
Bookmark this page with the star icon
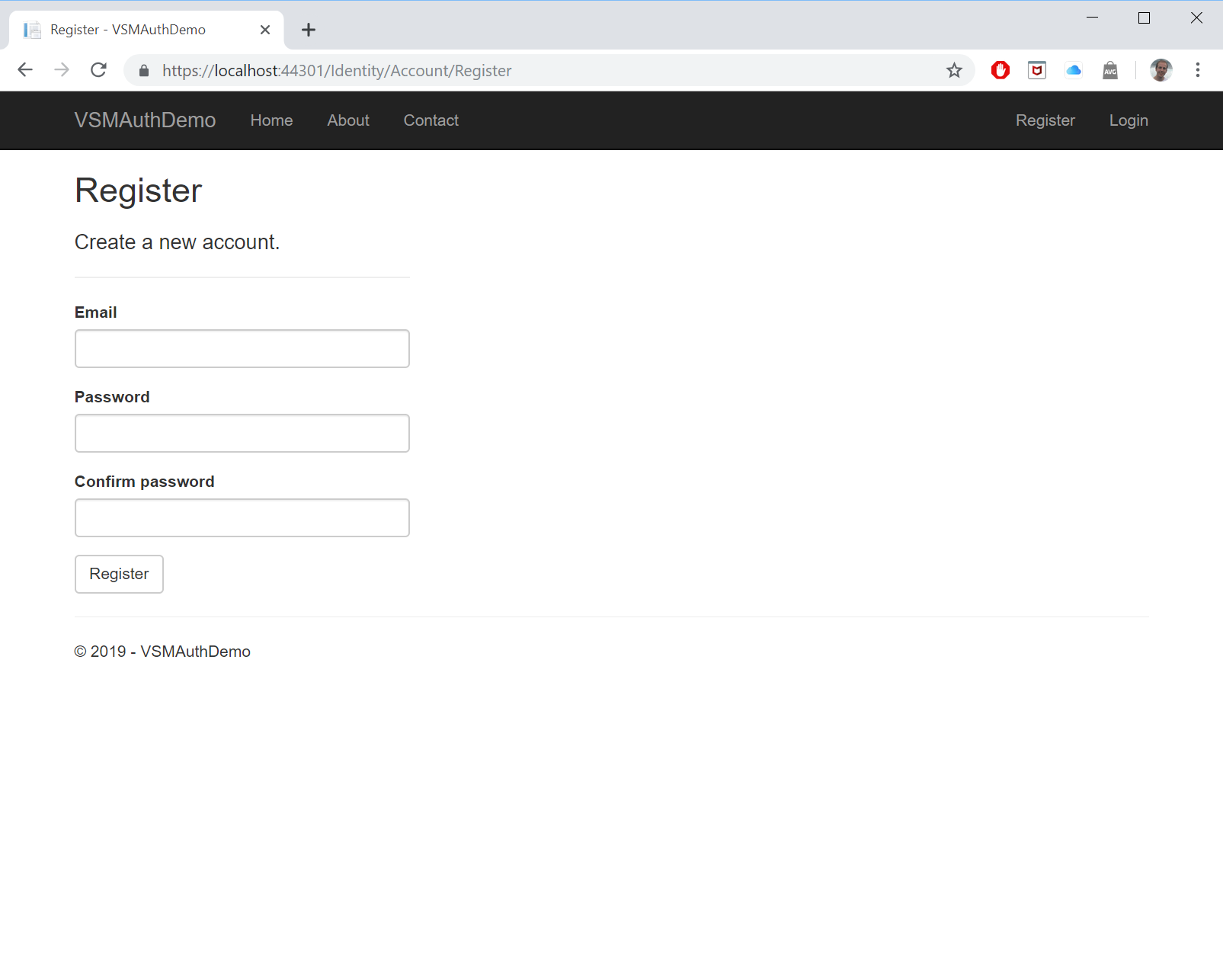click(954, 70)
